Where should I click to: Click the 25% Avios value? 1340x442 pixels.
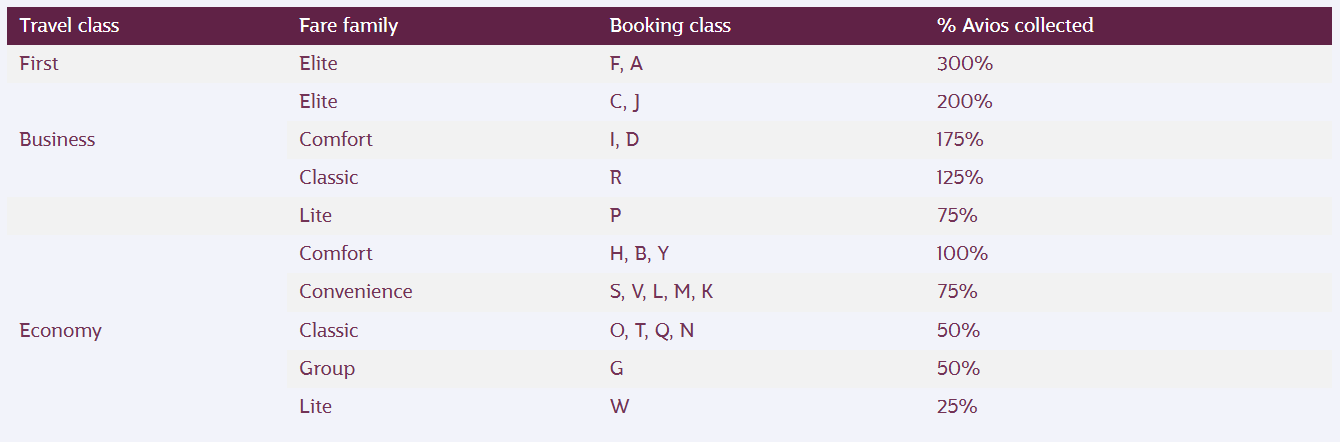pyautogui.click(x=957, y=407)
